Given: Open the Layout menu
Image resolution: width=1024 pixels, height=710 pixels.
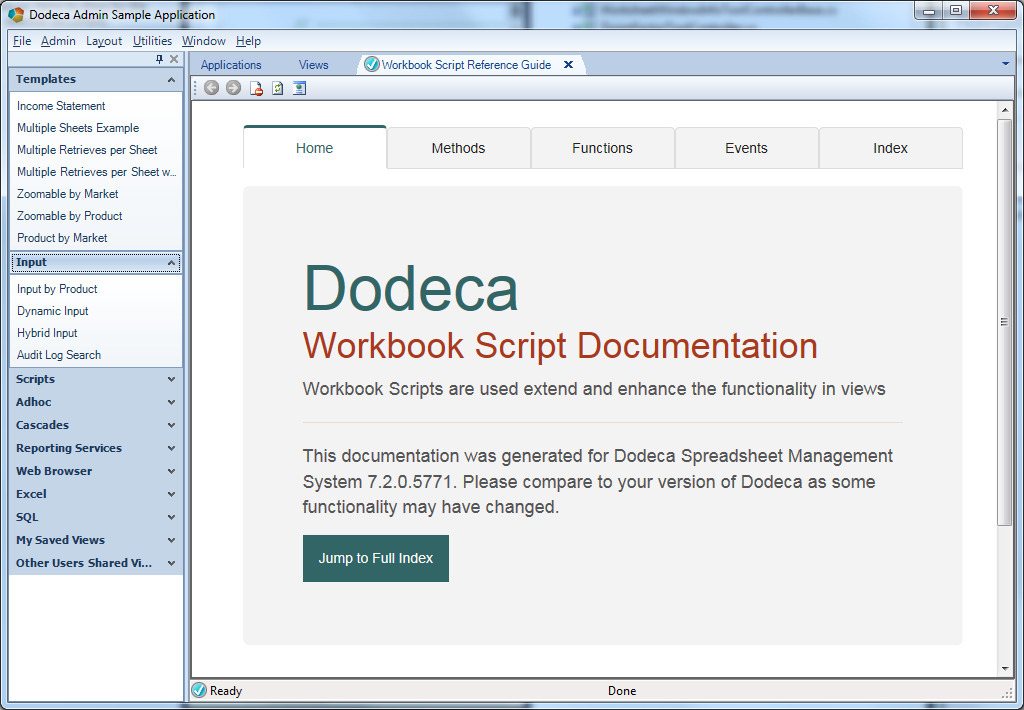Looking at the screenshot, I should [x=104, y=40].
